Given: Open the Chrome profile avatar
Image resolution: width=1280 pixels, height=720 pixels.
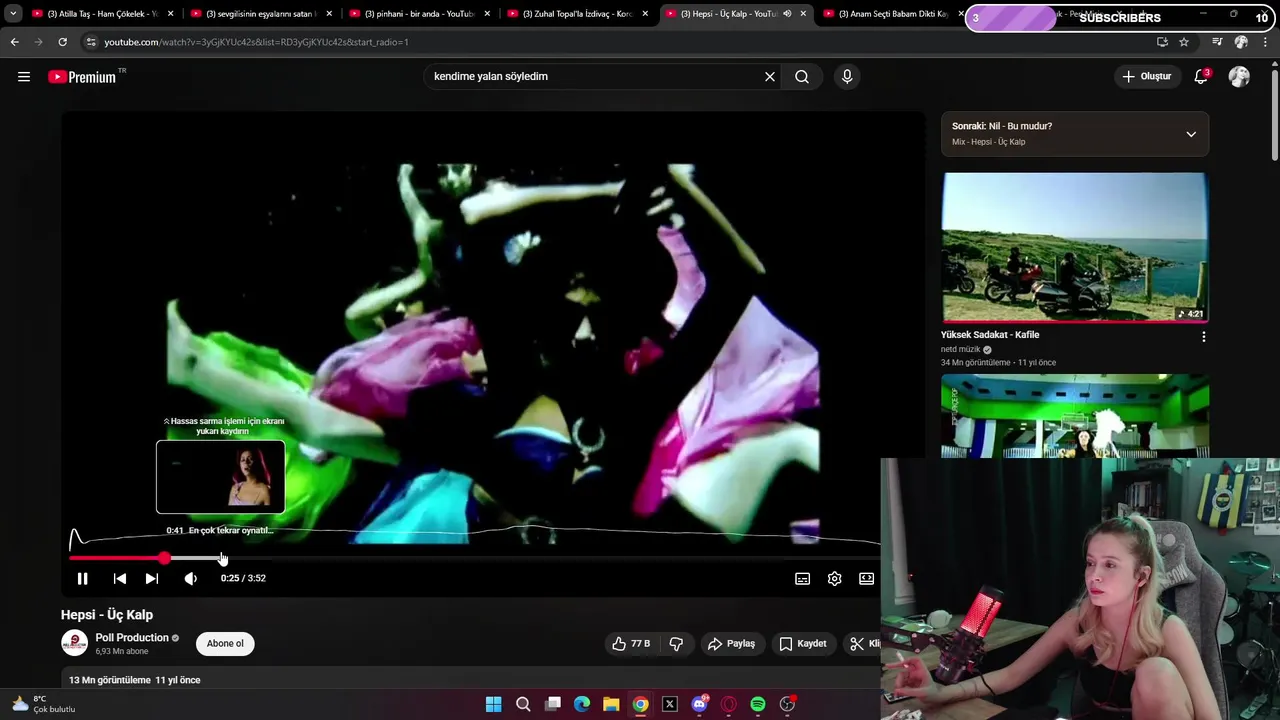Looking at the screenshot, I should tap(1241, 42).
